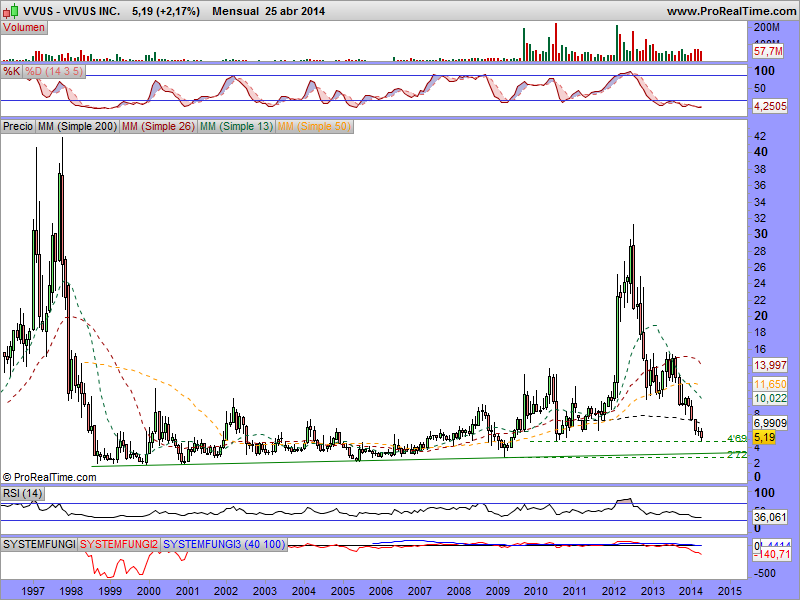Click the 2'72 support level label

tap(737, 454)
